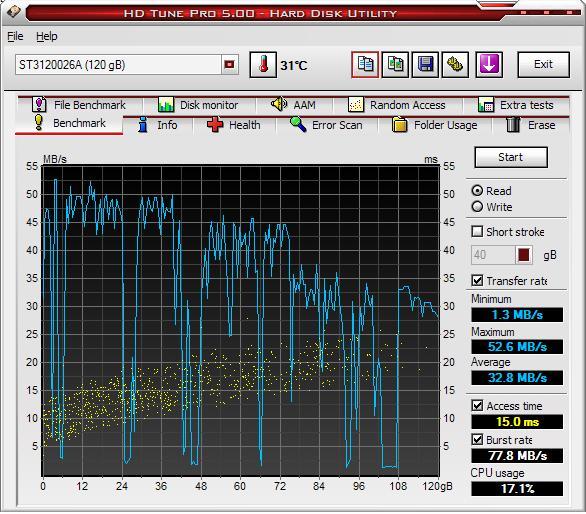Click the Minimum 1.3 MB/s value
Viewport: 586px width, 514px height.
[x=517, y=314]
